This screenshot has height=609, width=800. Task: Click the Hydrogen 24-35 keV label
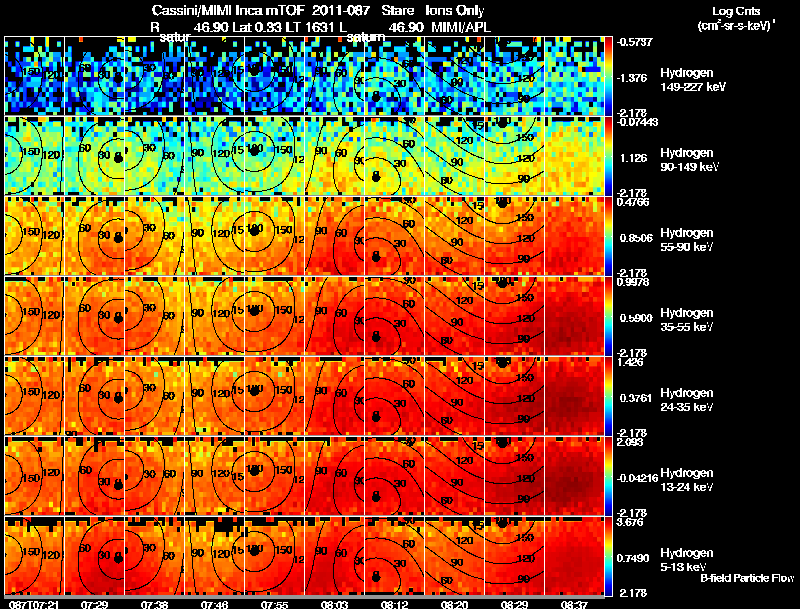point(687,400)
